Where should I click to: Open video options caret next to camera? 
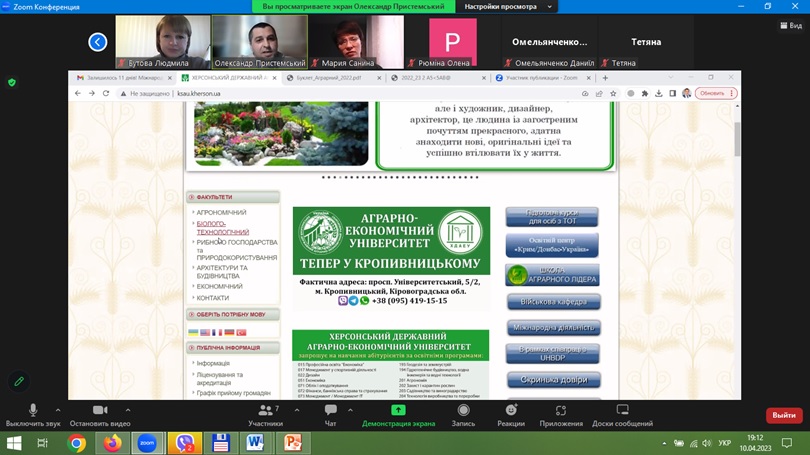click(x=128, y=410)
